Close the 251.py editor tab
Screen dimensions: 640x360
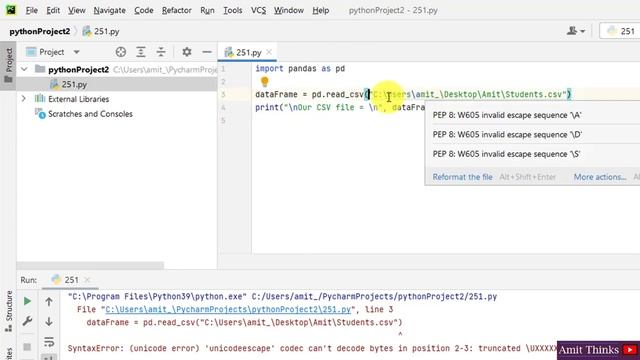269,52
